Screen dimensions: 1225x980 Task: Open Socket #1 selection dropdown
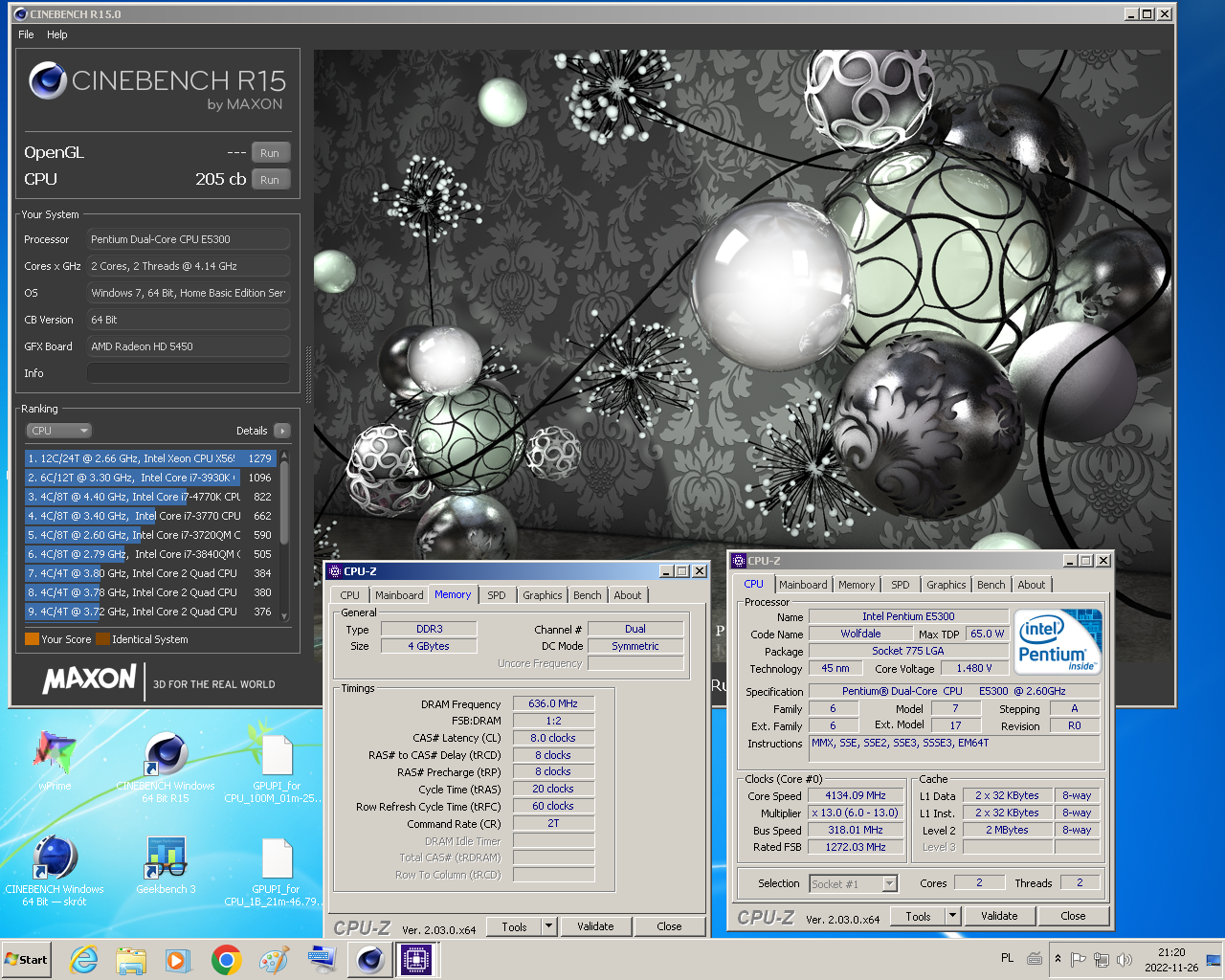point(854,883)
